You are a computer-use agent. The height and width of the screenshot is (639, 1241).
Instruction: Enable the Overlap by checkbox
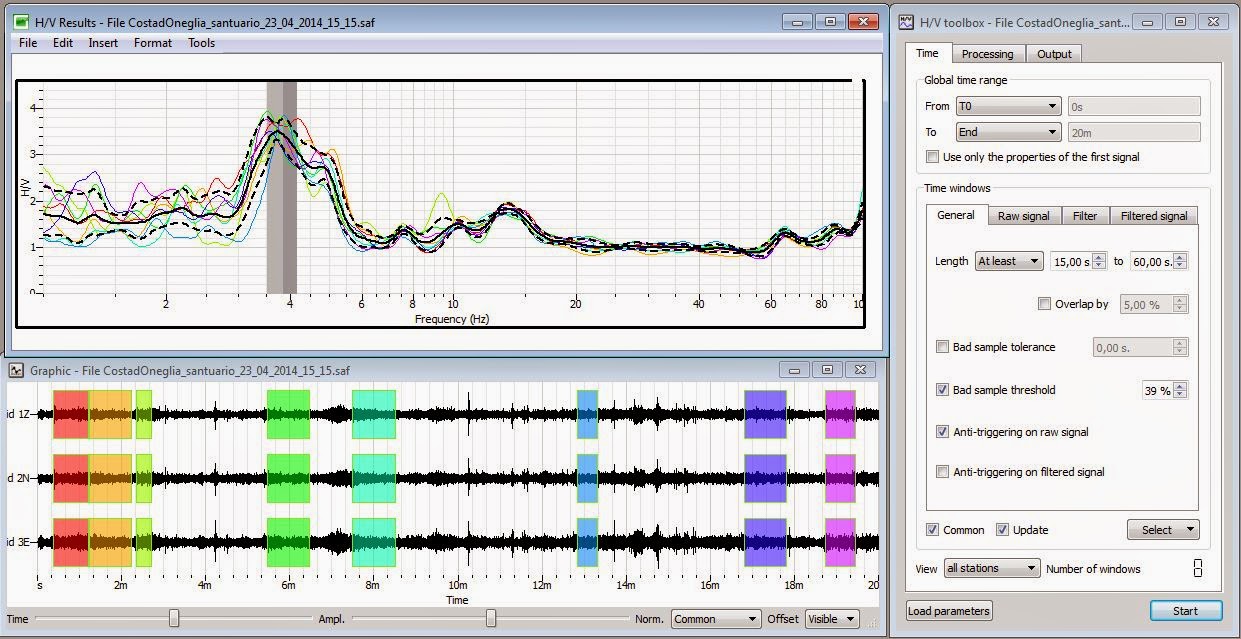(x=1045, y=304)
